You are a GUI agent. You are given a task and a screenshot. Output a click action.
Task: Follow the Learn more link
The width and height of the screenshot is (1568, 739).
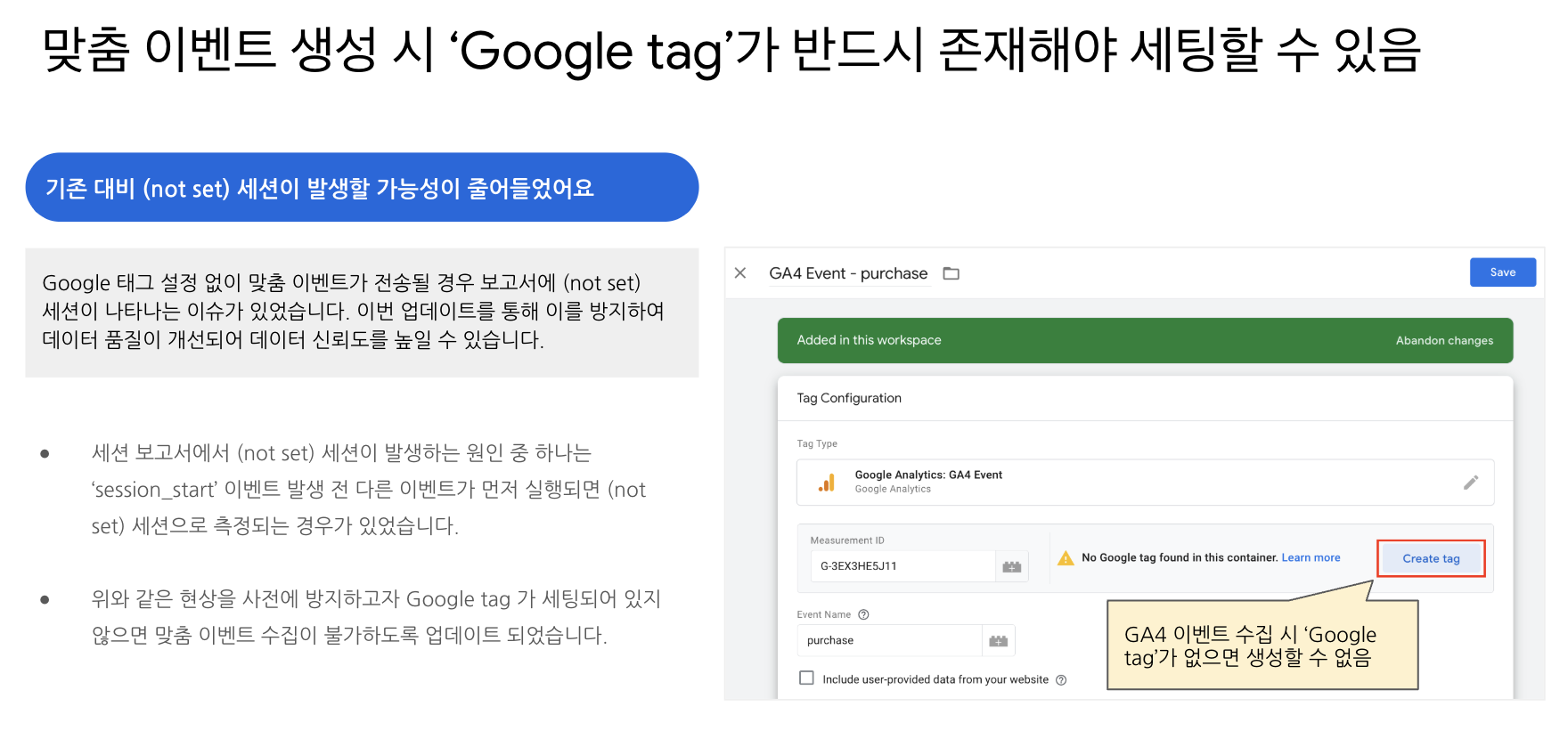[1311, 557]
